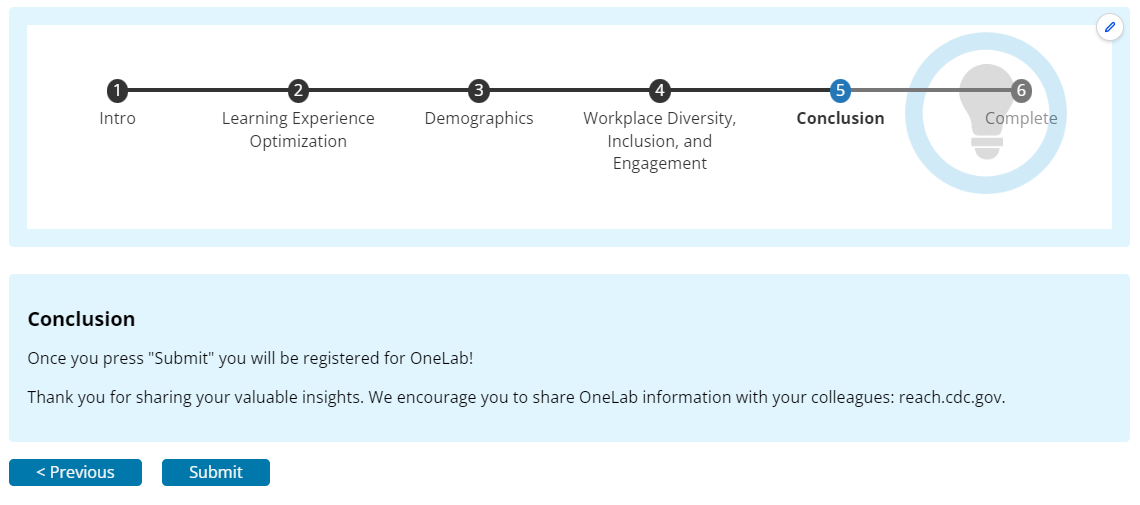Viewport: 1140px width, 505px height.
Task: Jump to step 2 circle marker
Action: [298, 91]
